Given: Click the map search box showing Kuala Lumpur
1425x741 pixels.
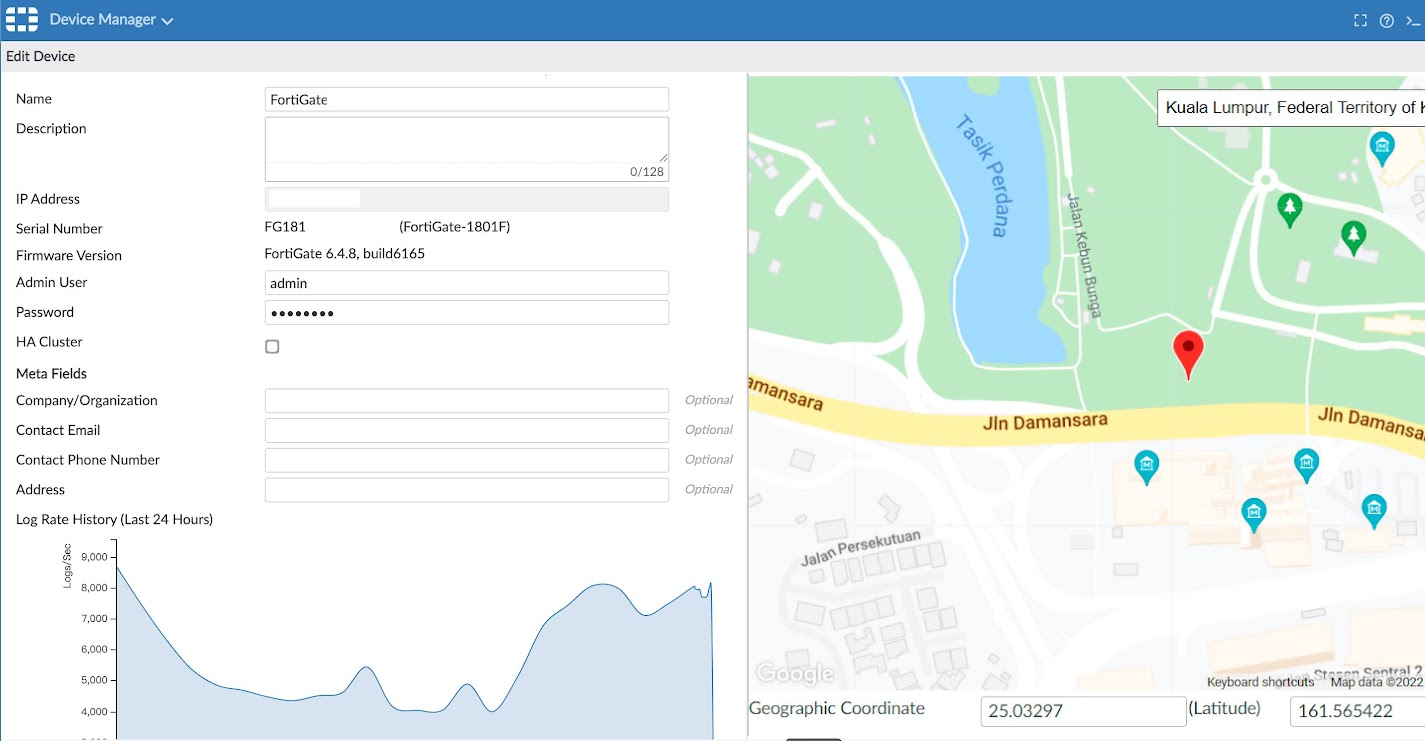Looking at the screenshot, I should tap(1291, 108).
